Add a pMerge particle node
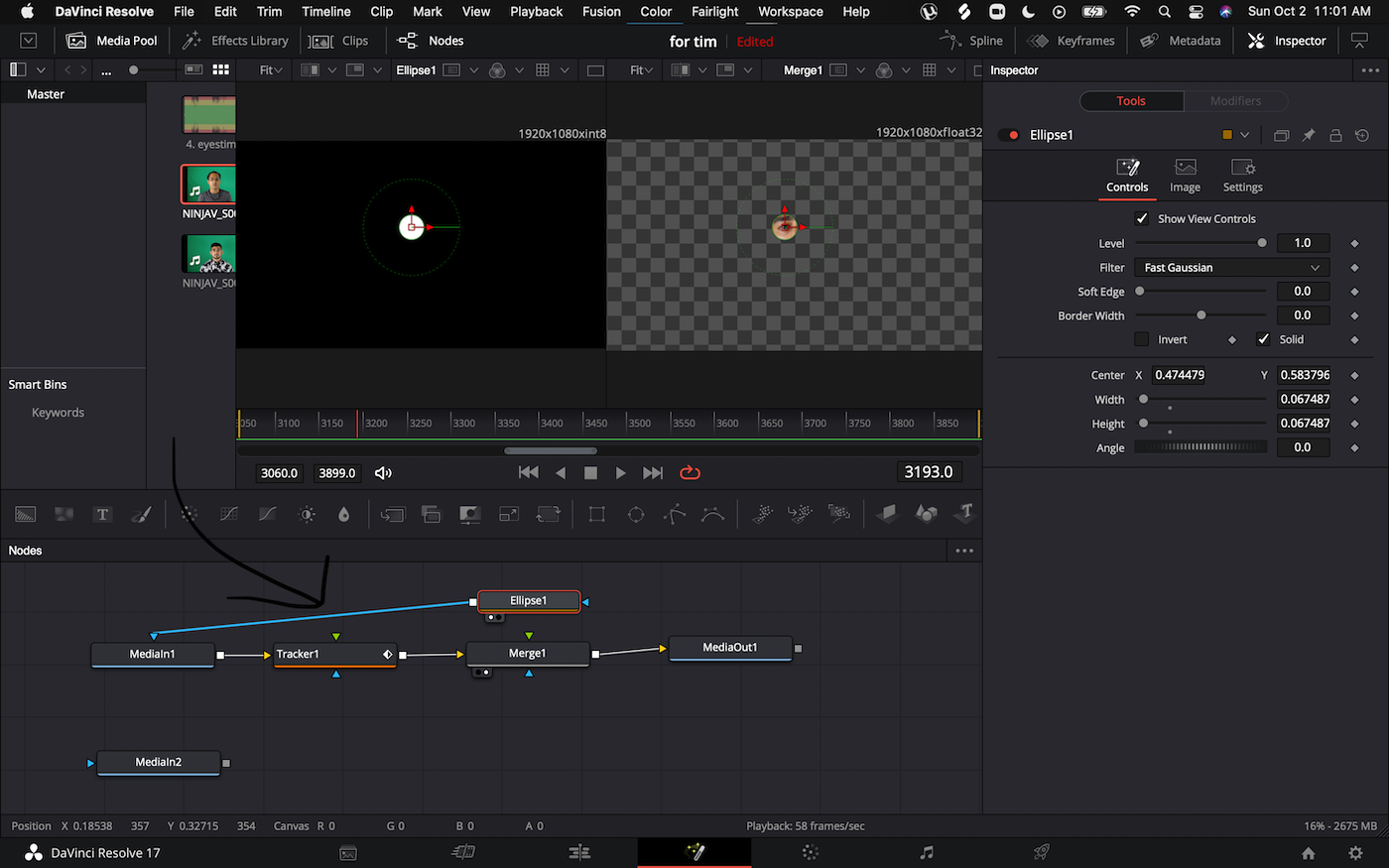Image resolution: width=1389 pixels, height=868 pixels. 800,514
